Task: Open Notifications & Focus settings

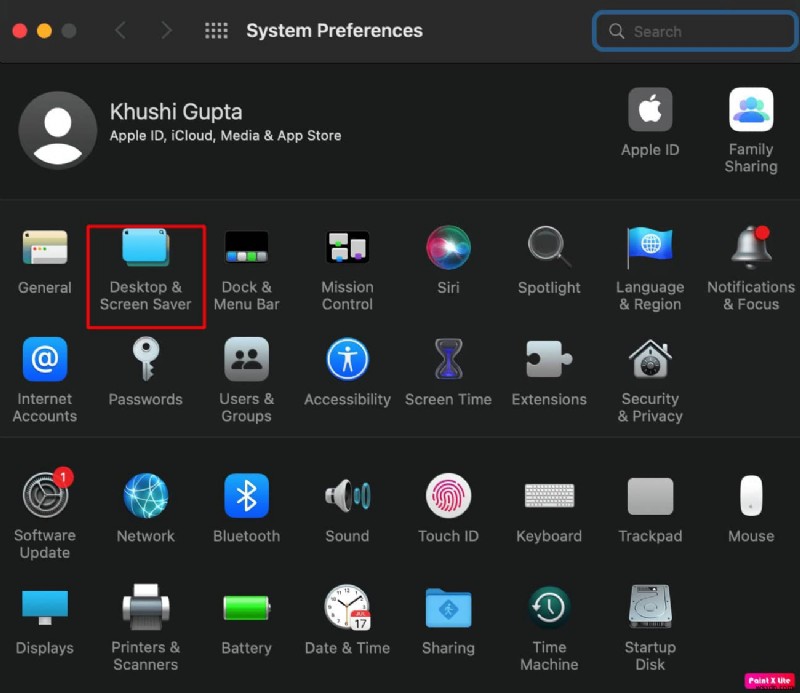Action: tap(751, 248)
